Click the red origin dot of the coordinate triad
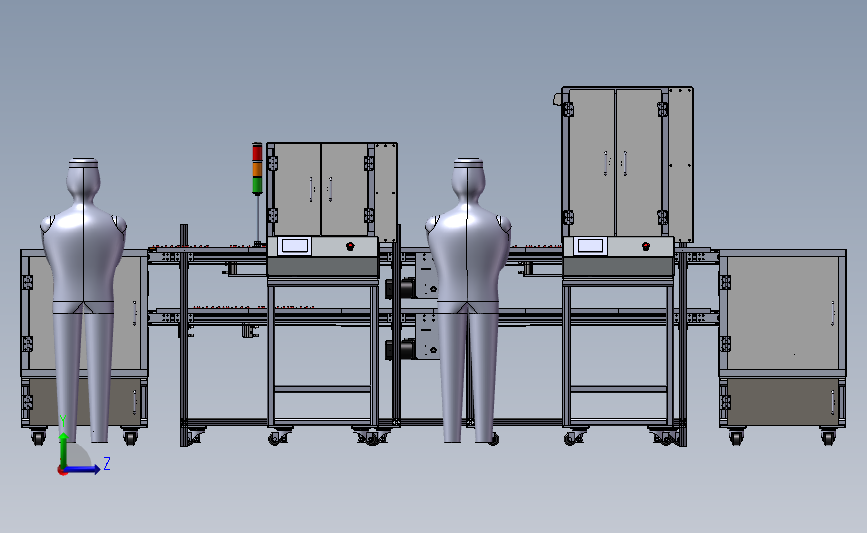 pos(62,471)
